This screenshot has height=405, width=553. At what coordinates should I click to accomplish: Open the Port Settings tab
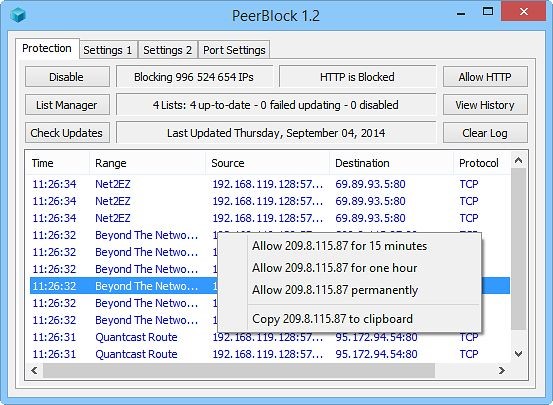[x=234, y=50]
